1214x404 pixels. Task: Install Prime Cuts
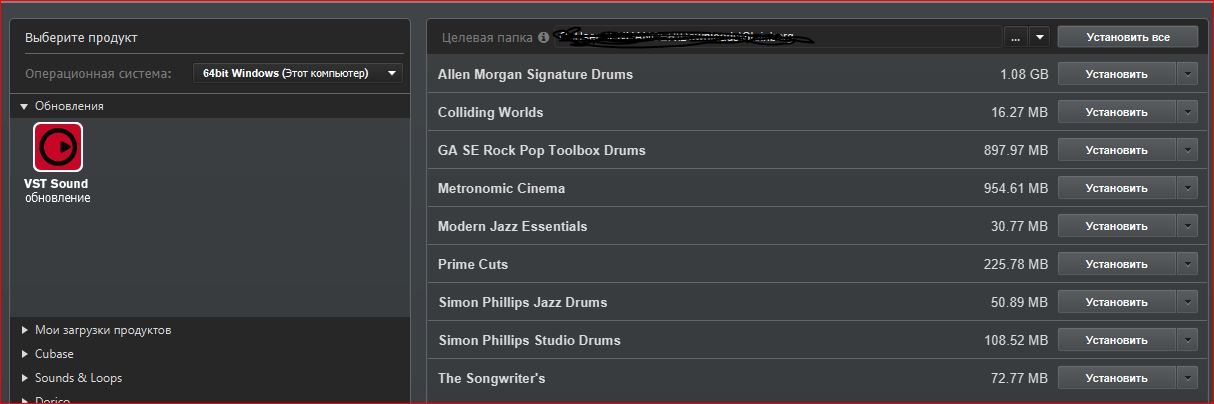[1117, 264]
